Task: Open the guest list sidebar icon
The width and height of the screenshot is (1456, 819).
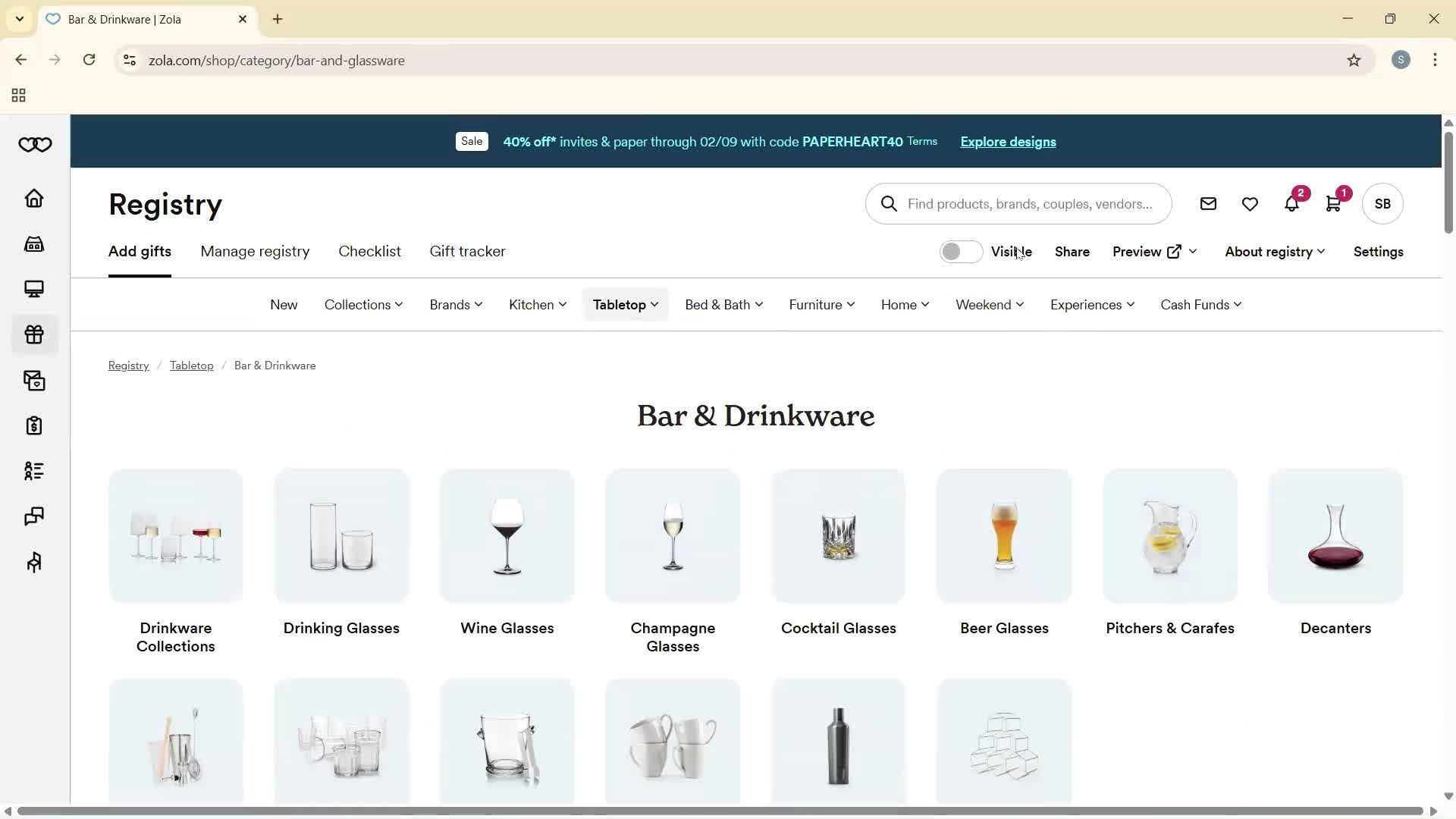Action: [33, 471]
